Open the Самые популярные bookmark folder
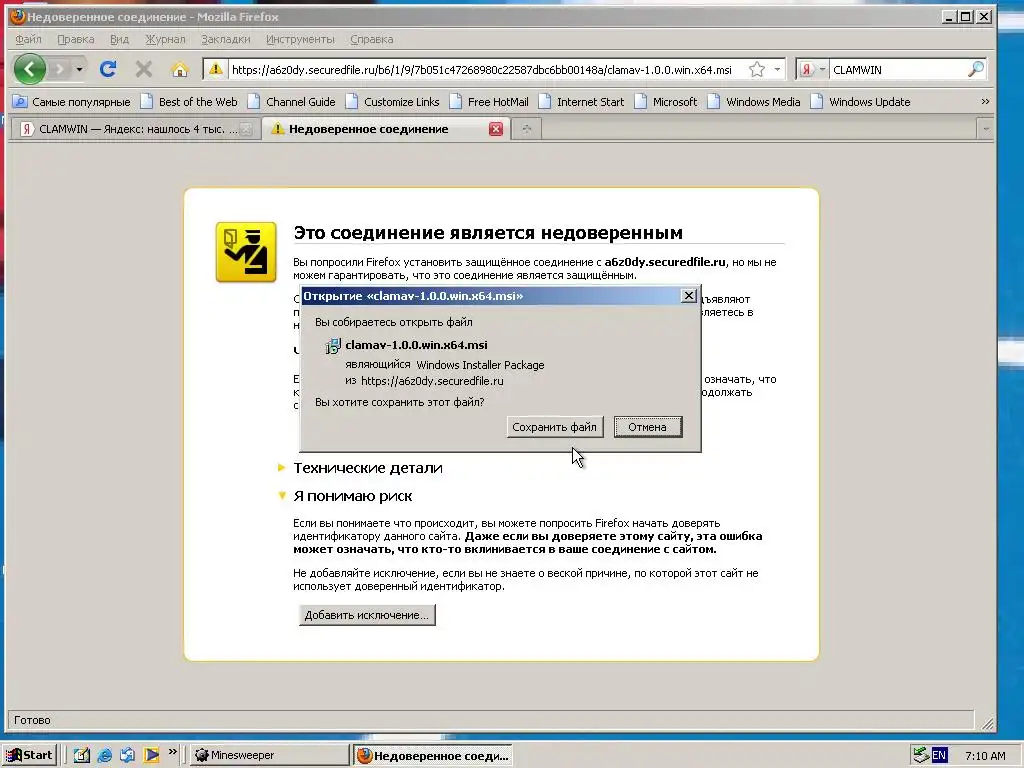This screenshot has height=768, width=1024. pos(72,102)
